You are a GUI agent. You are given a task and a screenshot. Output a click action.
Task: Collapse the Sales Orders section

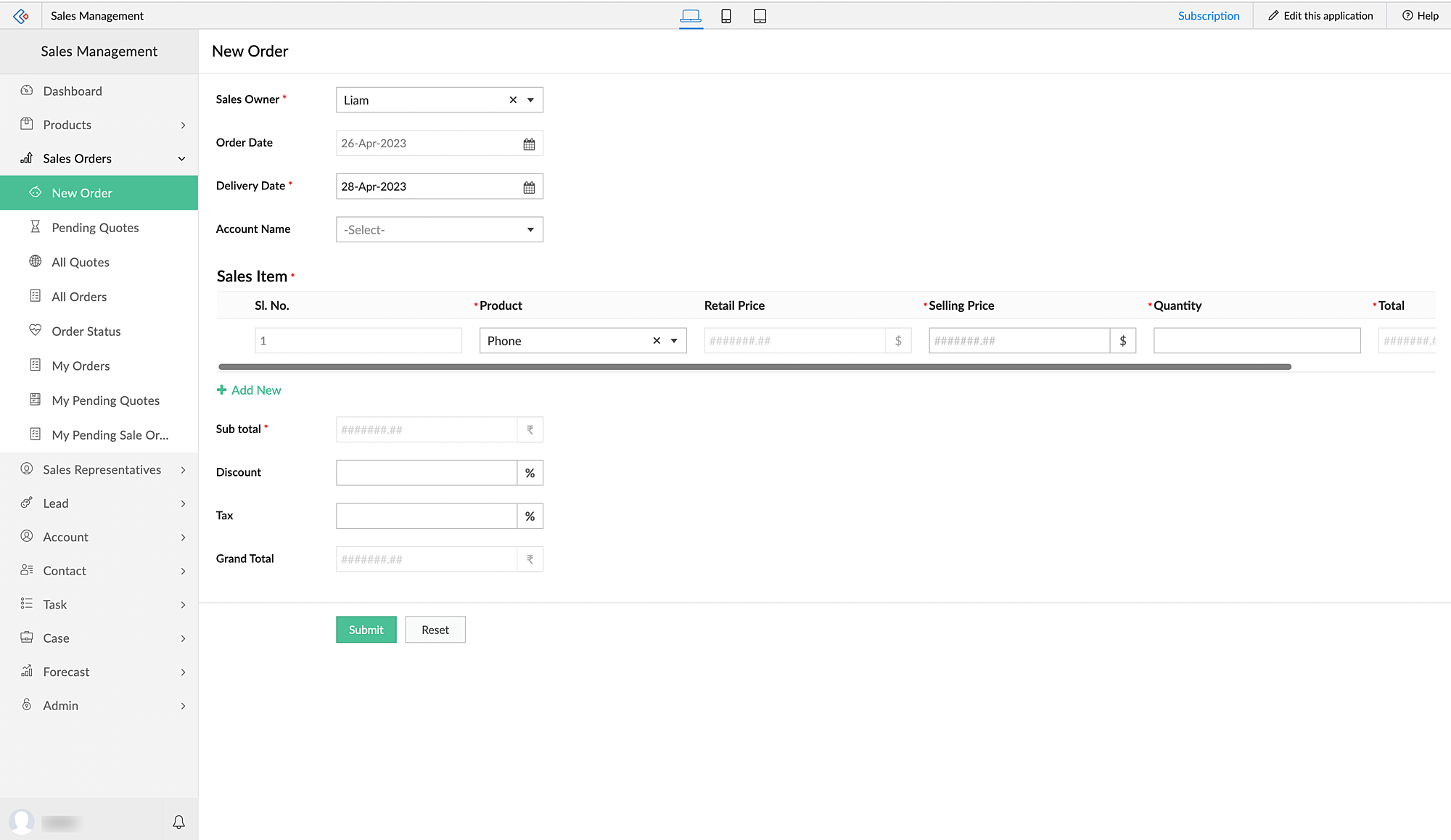181,159
